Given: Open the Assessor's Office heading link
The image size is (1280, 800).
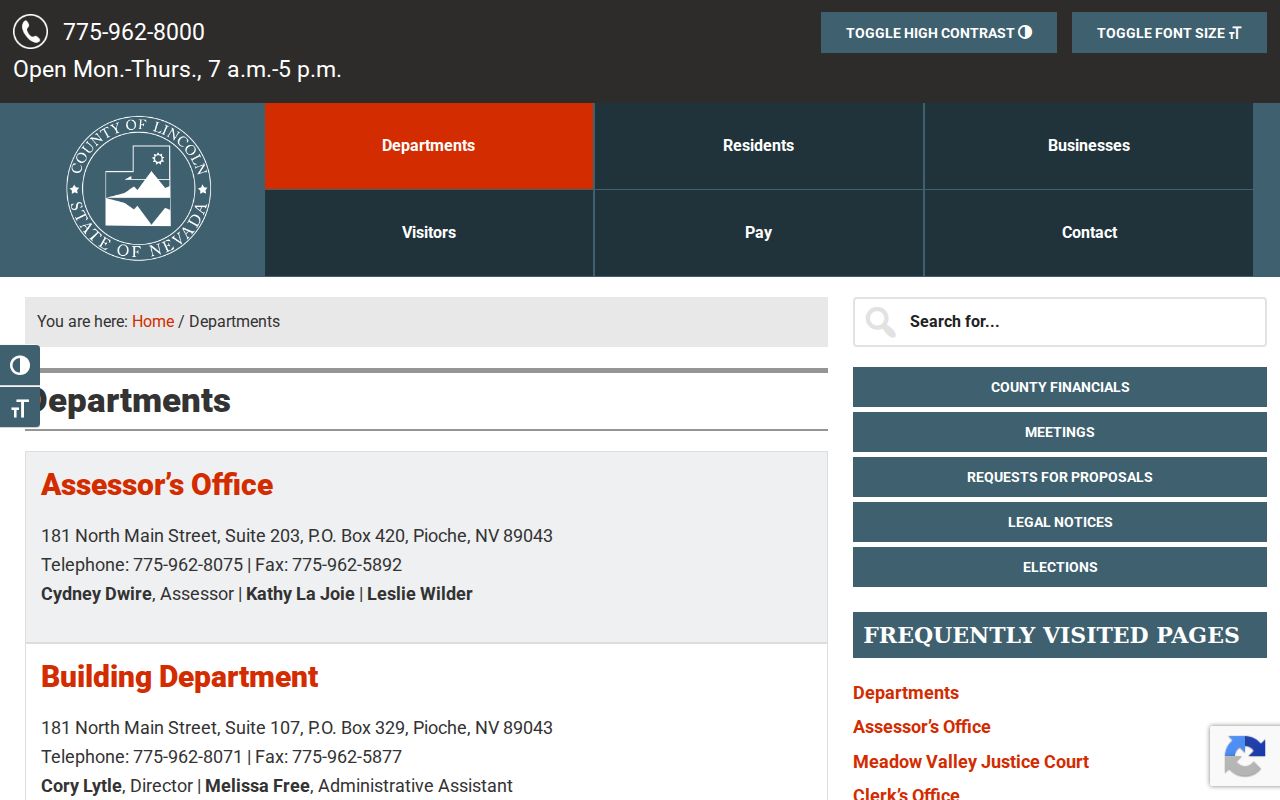Looking at the screenshot, I should (x=157, y=485).
